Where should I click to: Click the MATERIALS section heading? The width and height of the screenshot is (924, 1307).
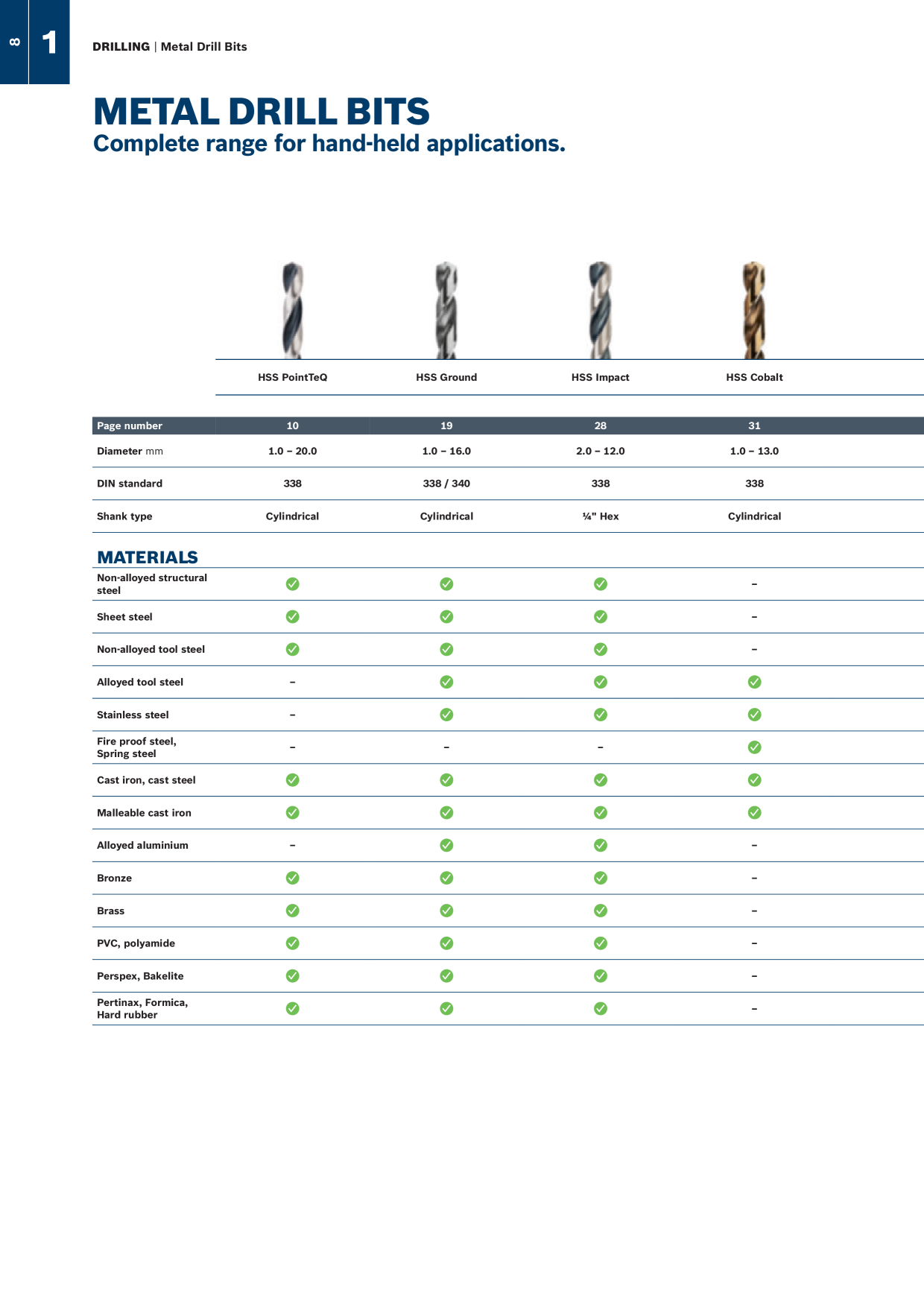click(x=148, y=557)
